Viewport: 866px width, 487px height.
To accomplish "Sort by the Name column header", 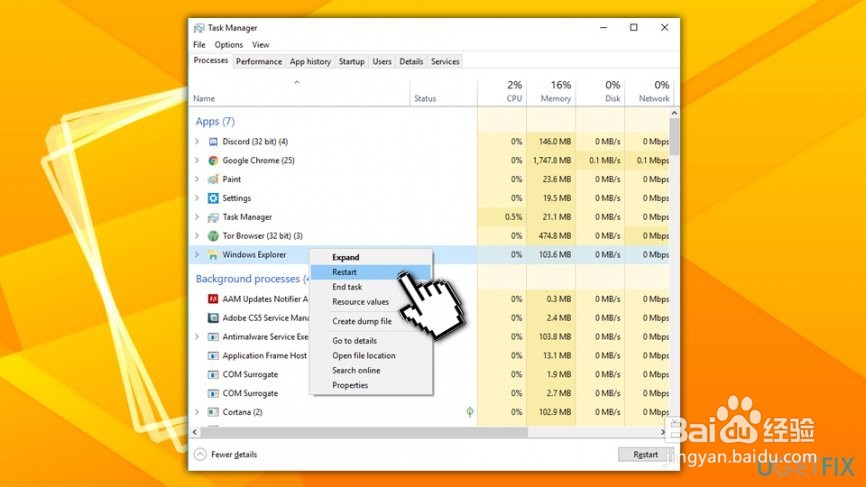I will 299,92.
